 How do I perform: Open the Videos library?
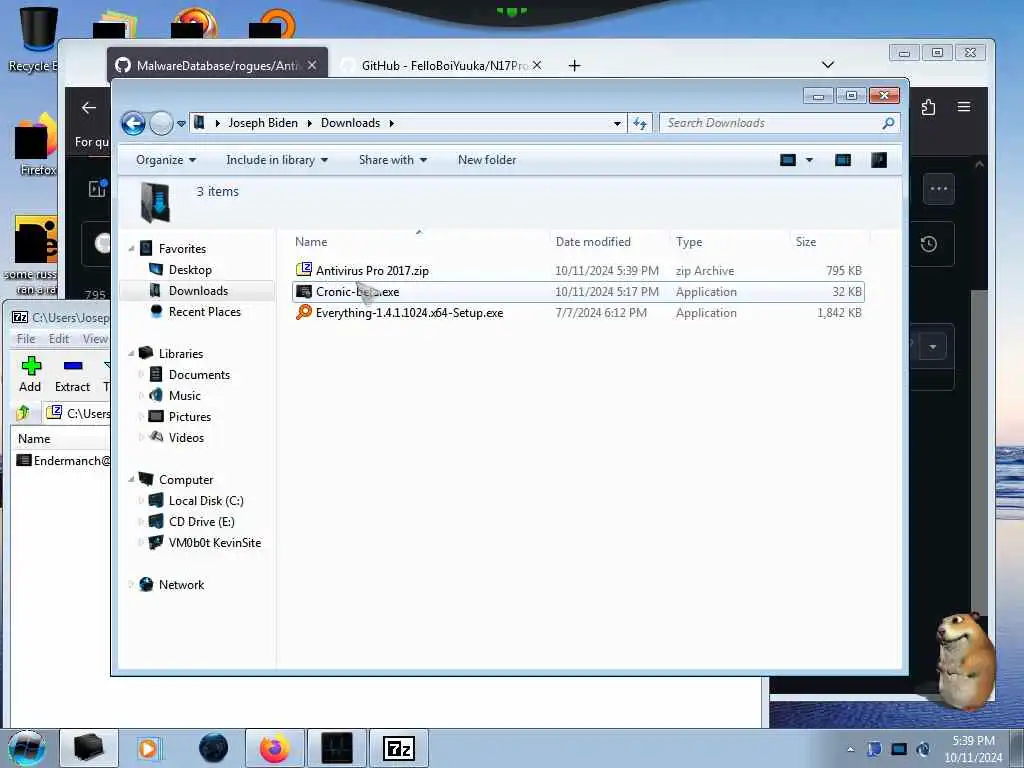click(x=185, y=438)
